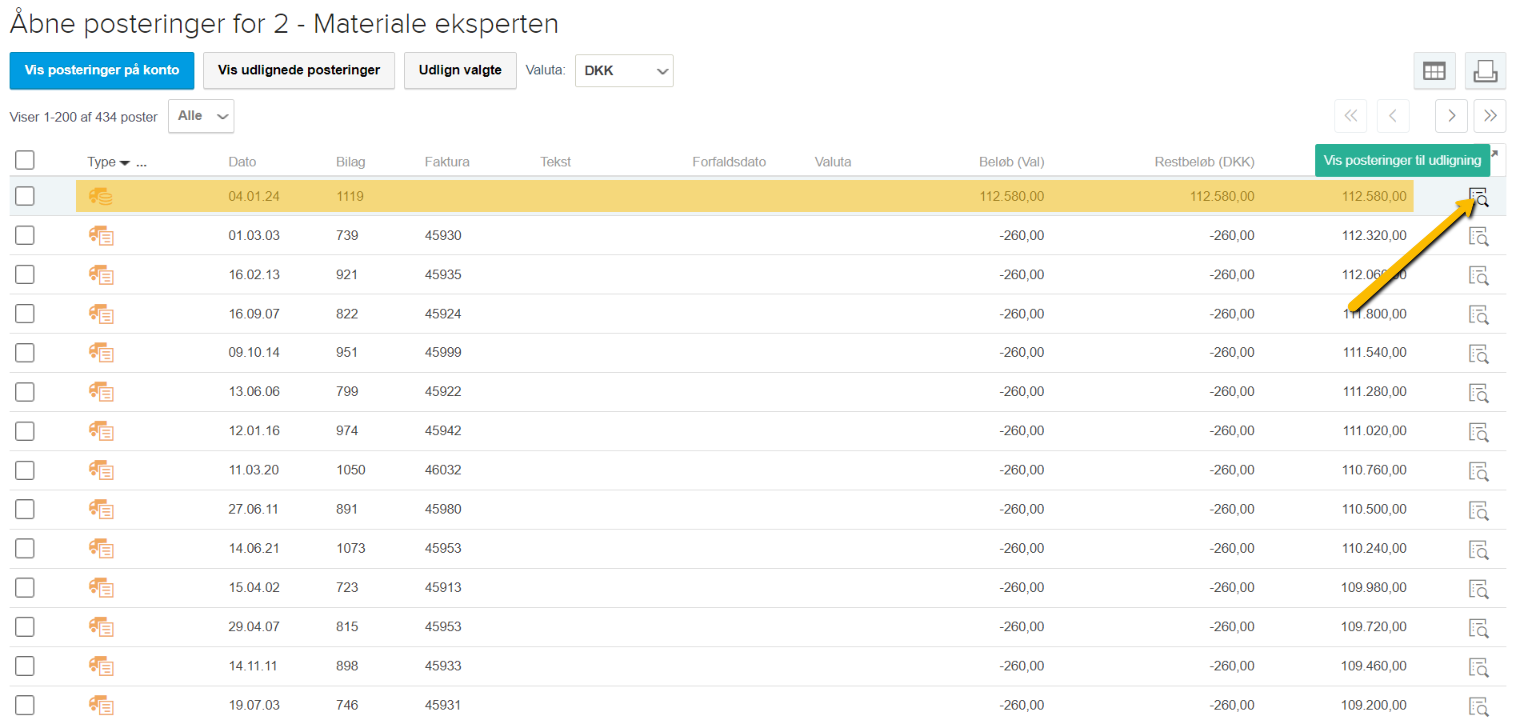This screenshot has height=724, width=1513.
Task: Show settlement entries for voucher 739
Action: point(1478,236)
